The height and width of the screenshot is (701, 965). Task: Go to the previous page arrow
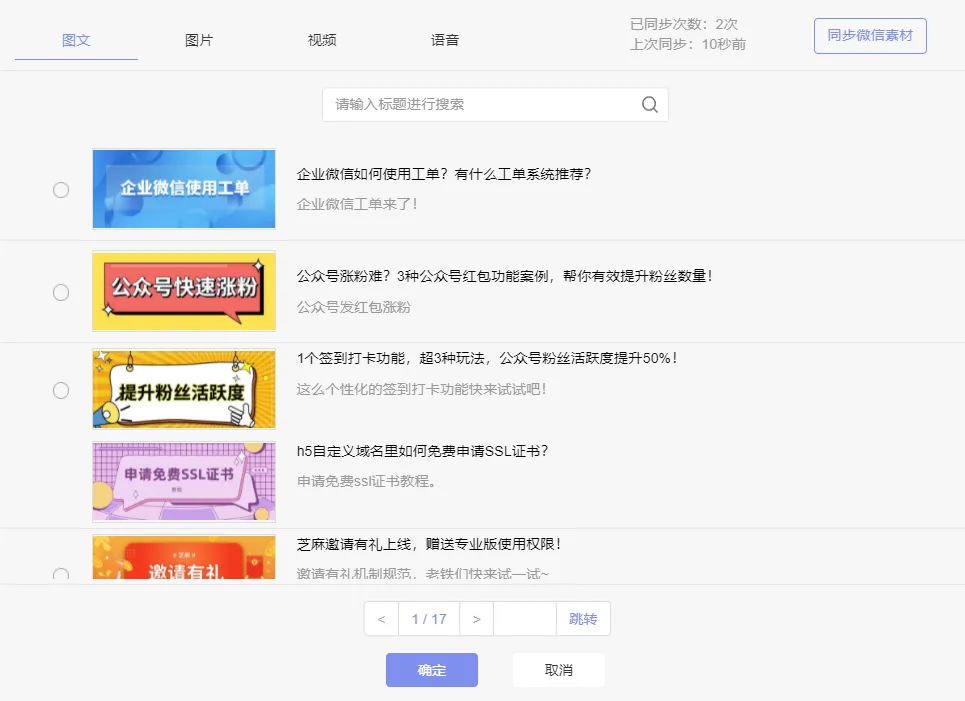point(382,619)
